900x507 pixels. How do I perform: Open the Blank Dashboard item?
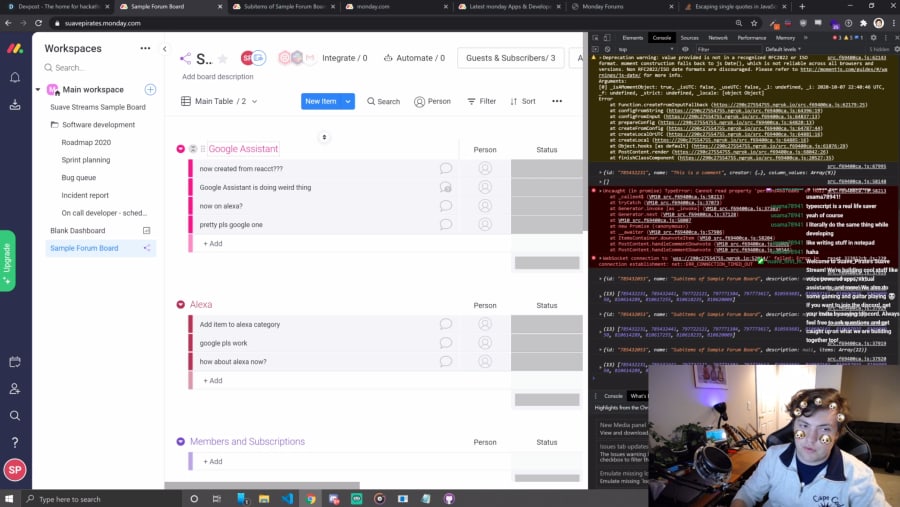[77, 231]
